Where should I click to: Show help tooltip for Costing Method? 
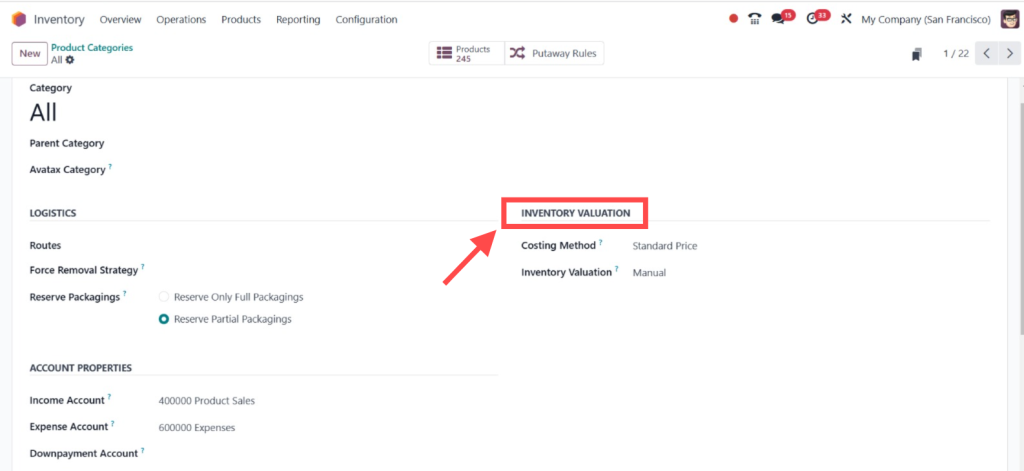coord(600,242)
